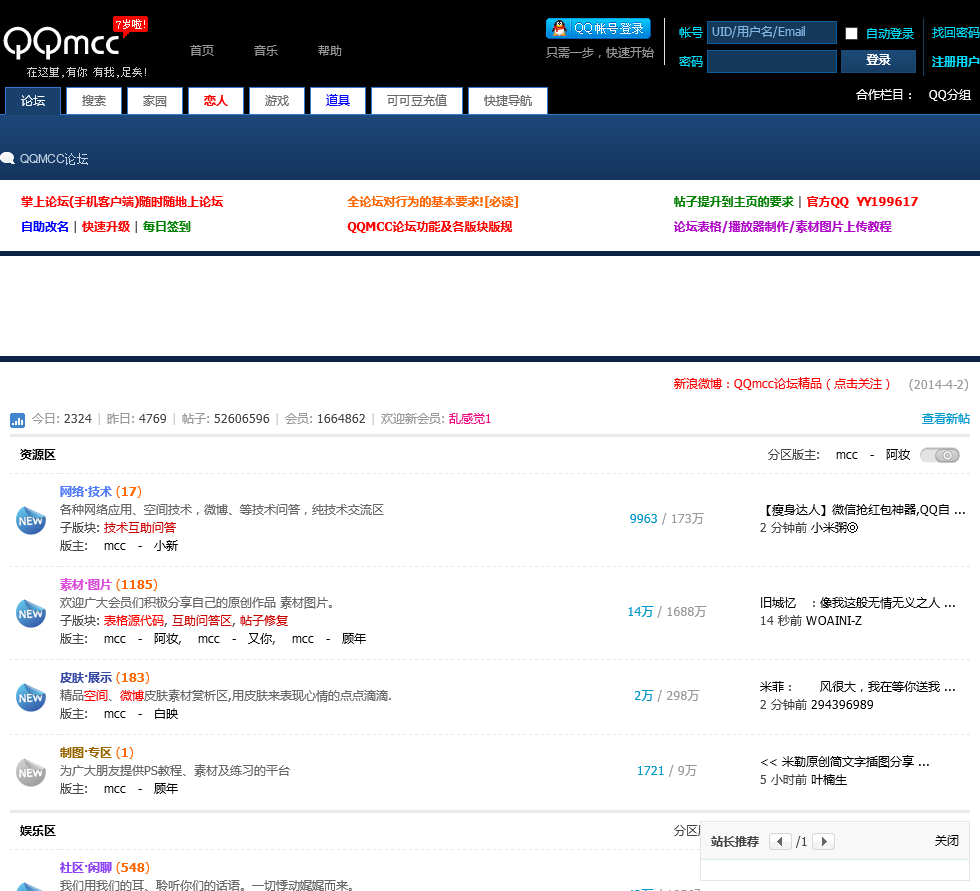This screenshot has height=891, width=980.
Task: Click NEW icon beside 素材·图片 forum
Action: pyautogui.click(x=31, y=614)
